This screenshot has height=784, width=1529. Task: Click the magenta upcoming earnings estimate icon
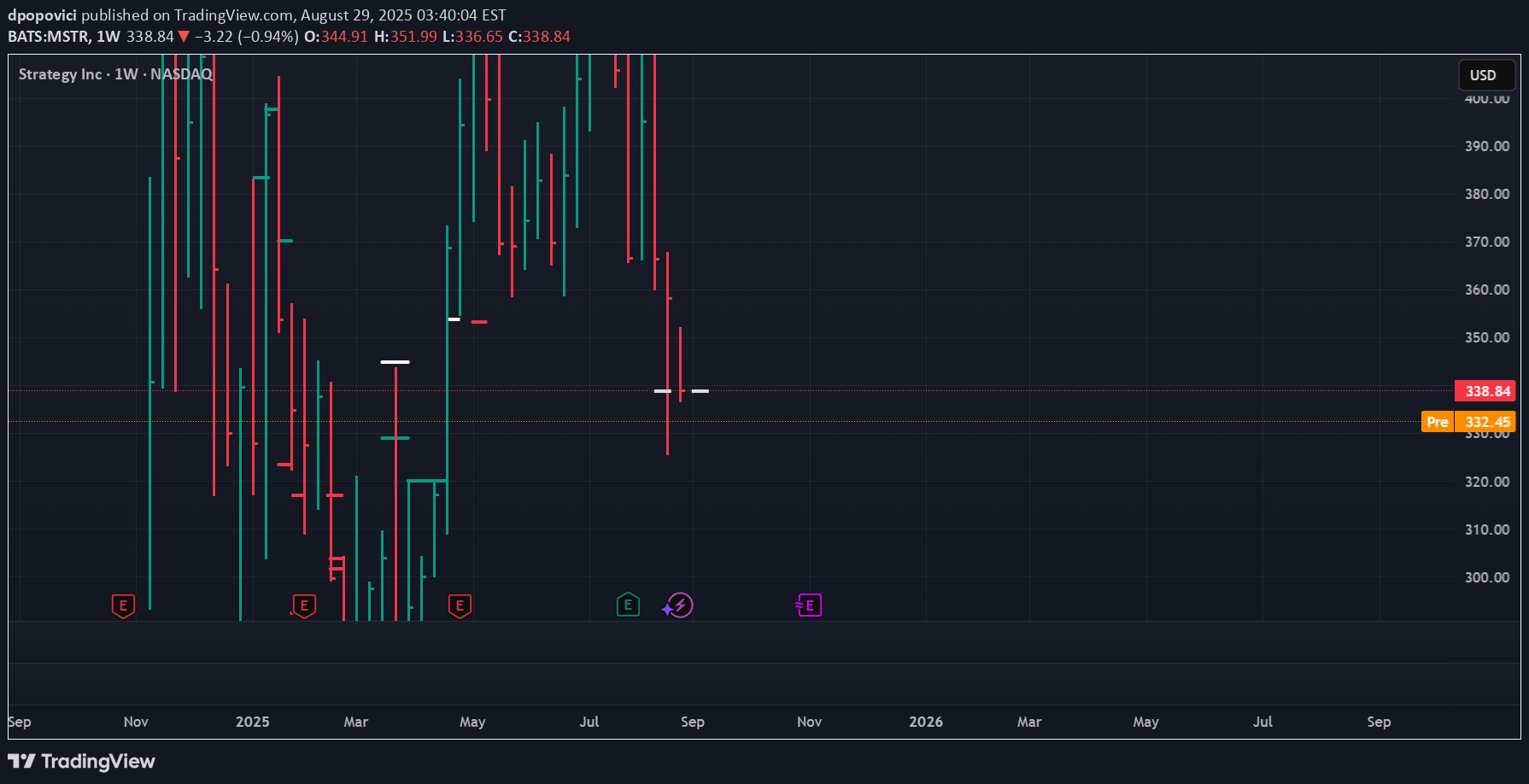tap(809, 606)
